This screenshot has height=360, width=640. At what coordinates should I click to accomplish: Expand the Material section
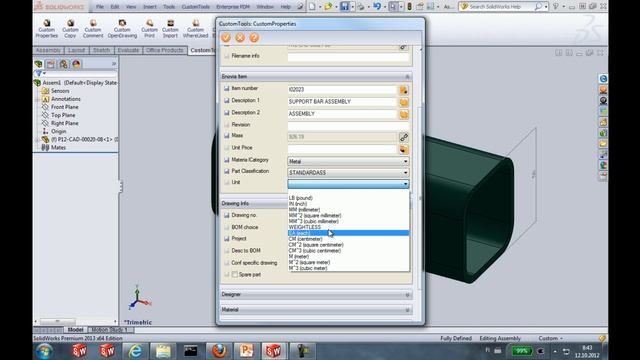[x=407, y=310]
